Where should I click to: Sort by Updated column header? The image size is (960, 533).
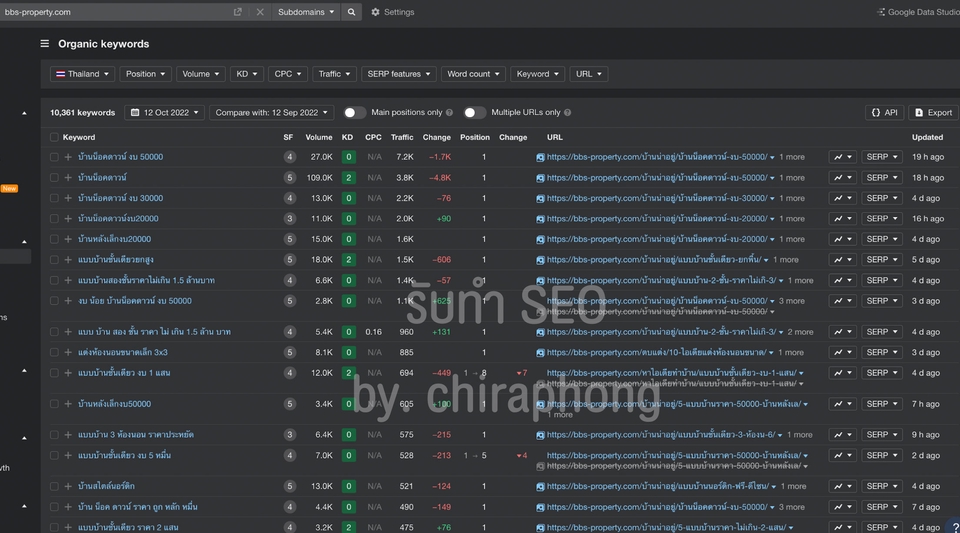point(927,138)
